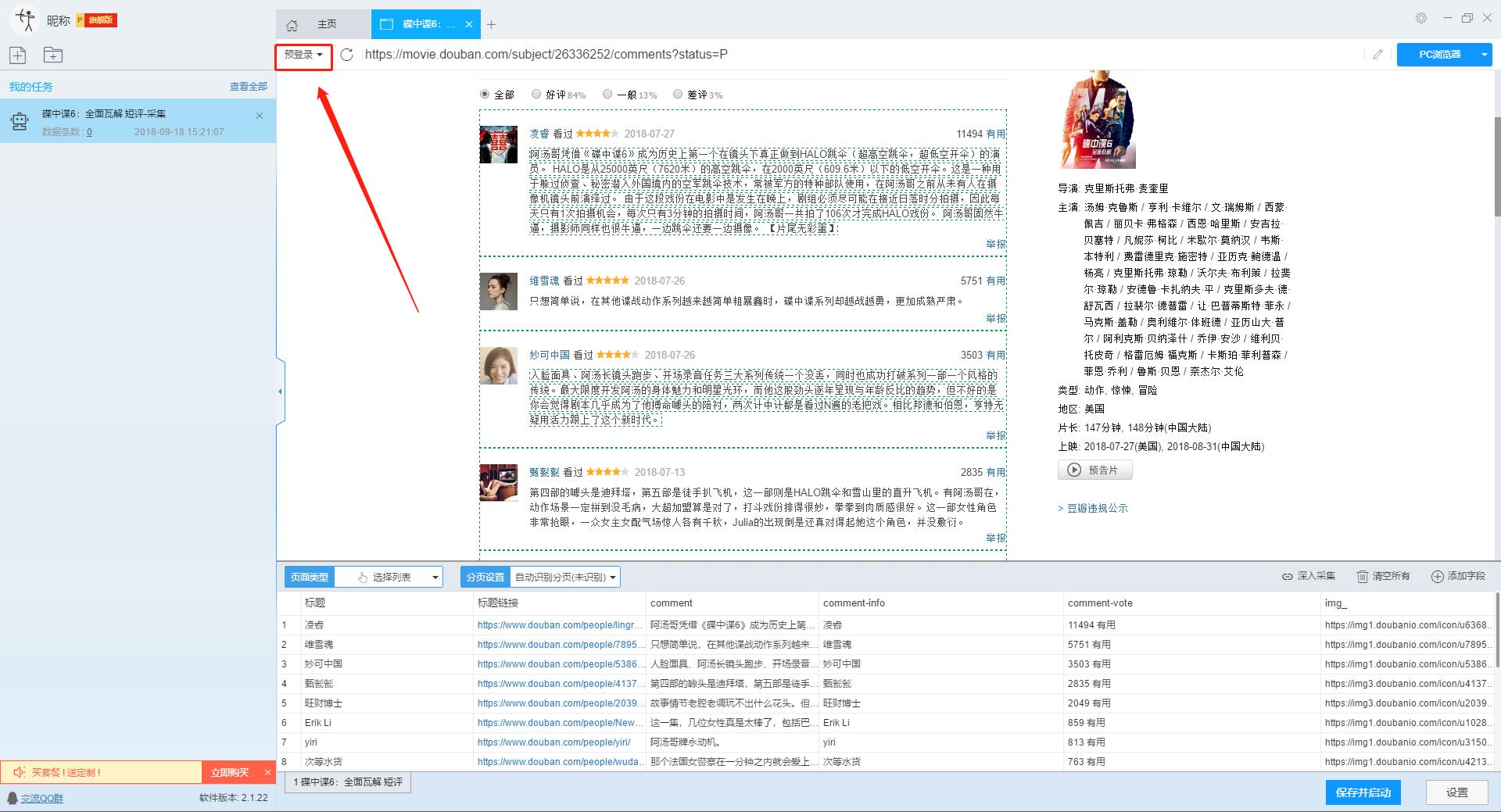Screen dimensions: 1501x812
Task: Click 立即购买 button
Action: (x=230, y=772)
